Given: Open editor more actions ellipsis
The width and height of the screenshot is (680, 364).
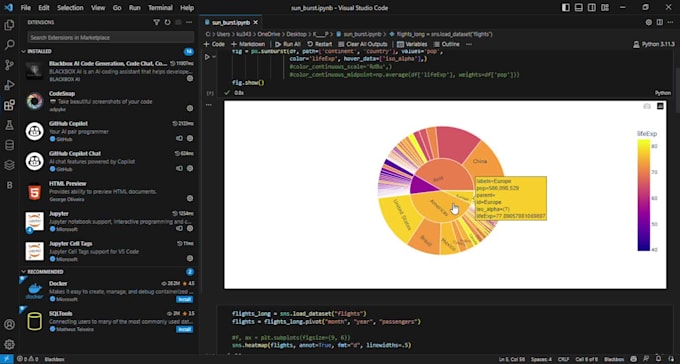Looking at the screenshot, I should pos(670,22).
